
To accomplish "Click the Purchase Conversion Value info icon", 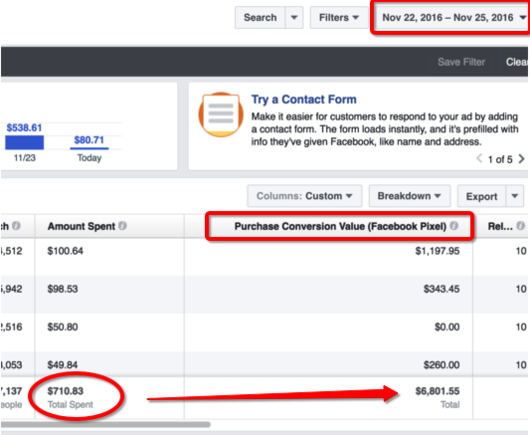I will click(455, 226).
